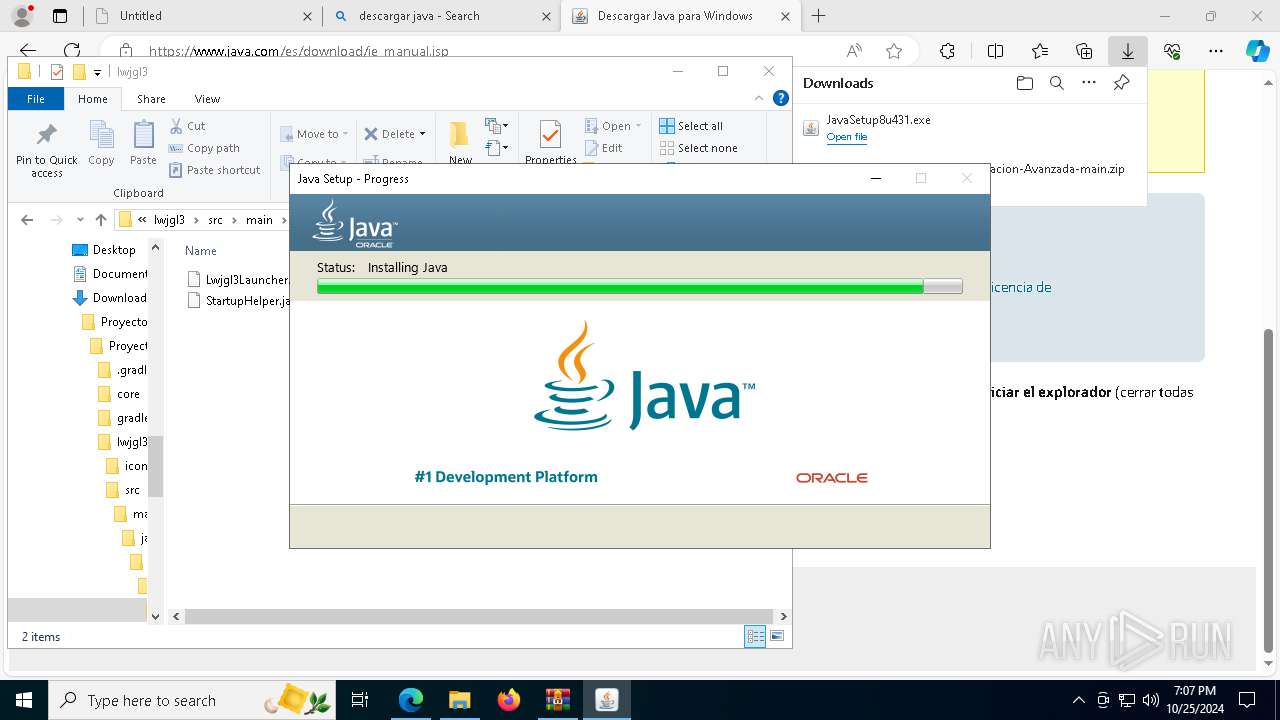The image size is (1280, 720).
Task: Switch to View tab in Explorer
Action: [x=207, y=99]
